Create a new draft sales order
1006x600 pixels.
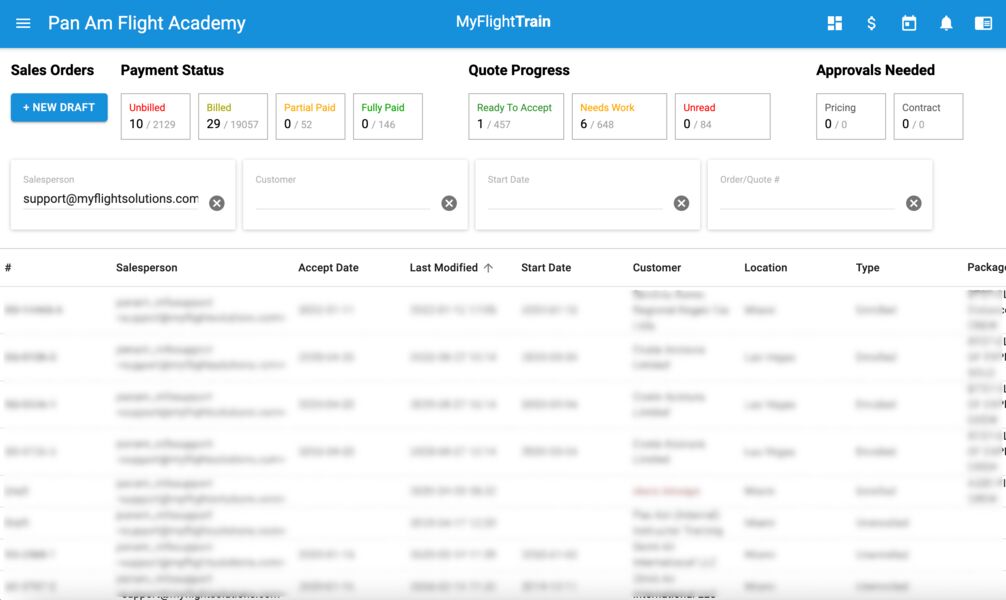[59, 107]
